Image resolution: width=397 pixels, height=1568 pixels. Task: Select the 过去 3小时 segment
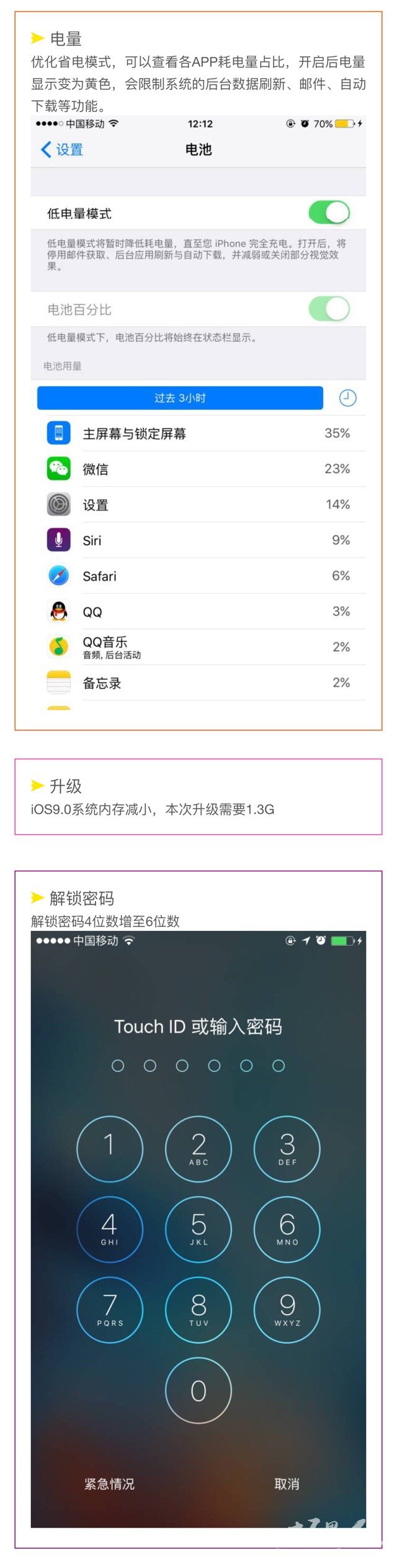coord(180,398)
